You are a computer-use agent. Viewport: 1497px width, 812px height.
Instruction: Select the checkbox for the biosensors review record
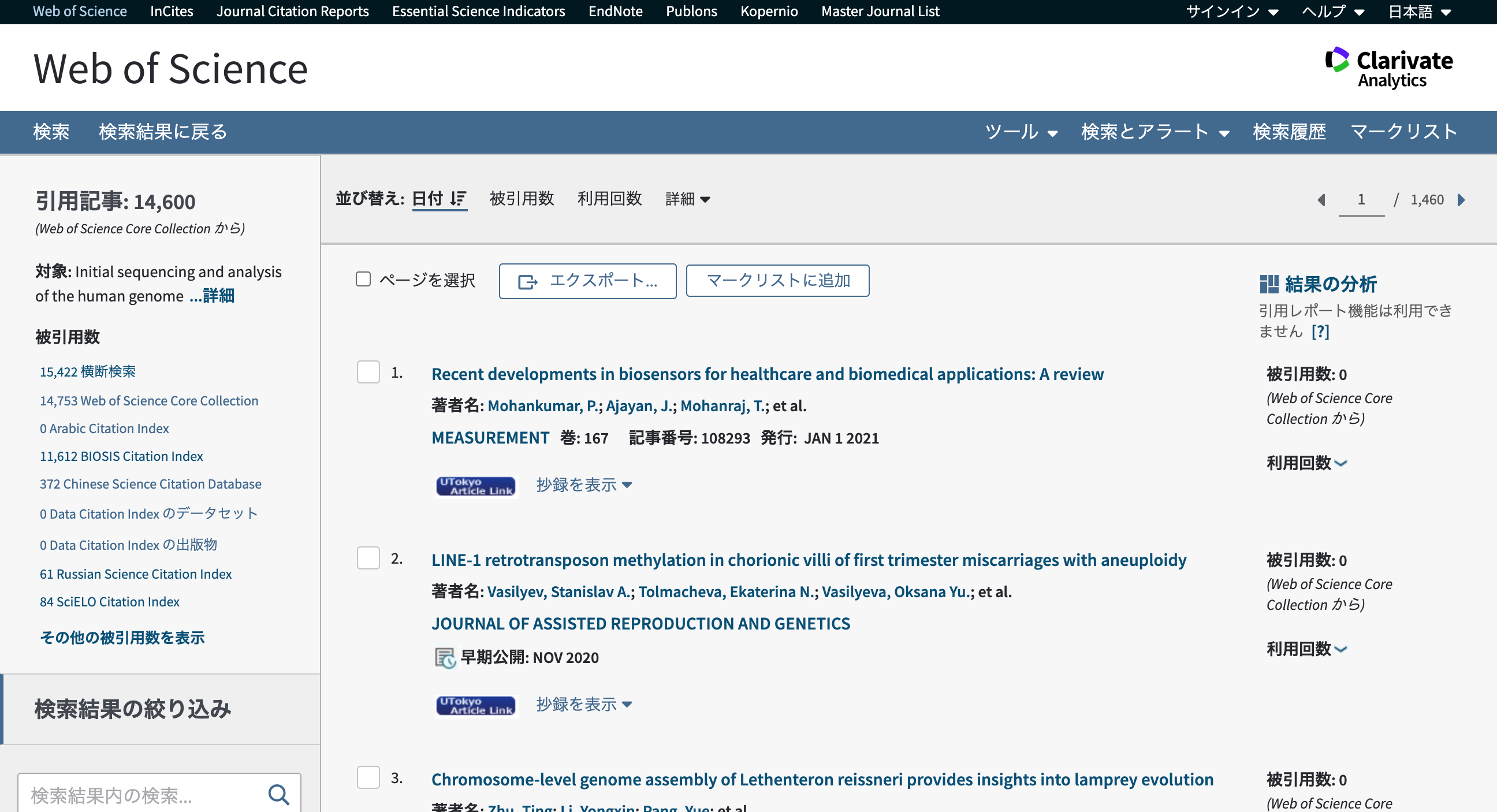click(368, 373)
